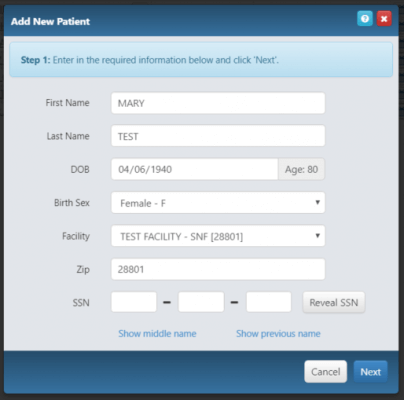
Task: Focus the DOB date field
Action: [195, 169]
